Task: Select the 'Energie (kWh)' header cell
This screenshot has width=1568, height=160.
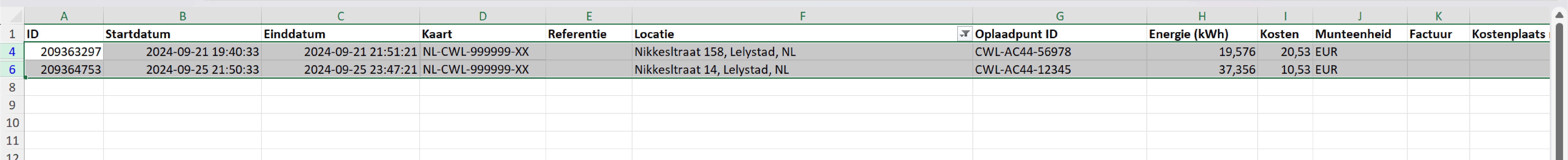Action: pyautogui.click(x=1202, y=34)
